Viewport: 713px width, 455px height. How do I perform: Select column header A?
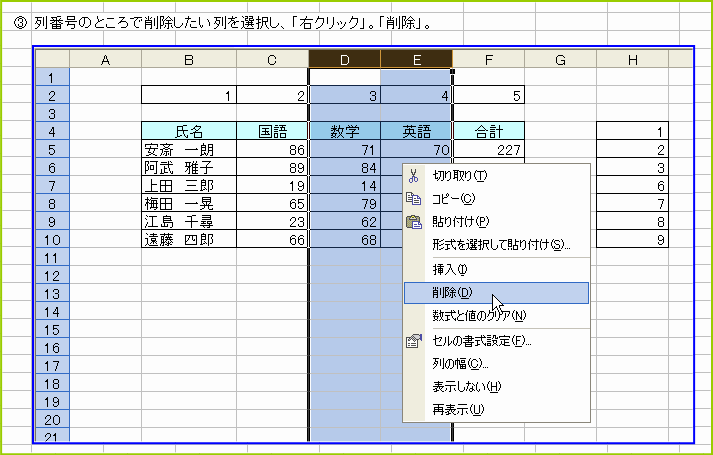(x=105, y=60)
